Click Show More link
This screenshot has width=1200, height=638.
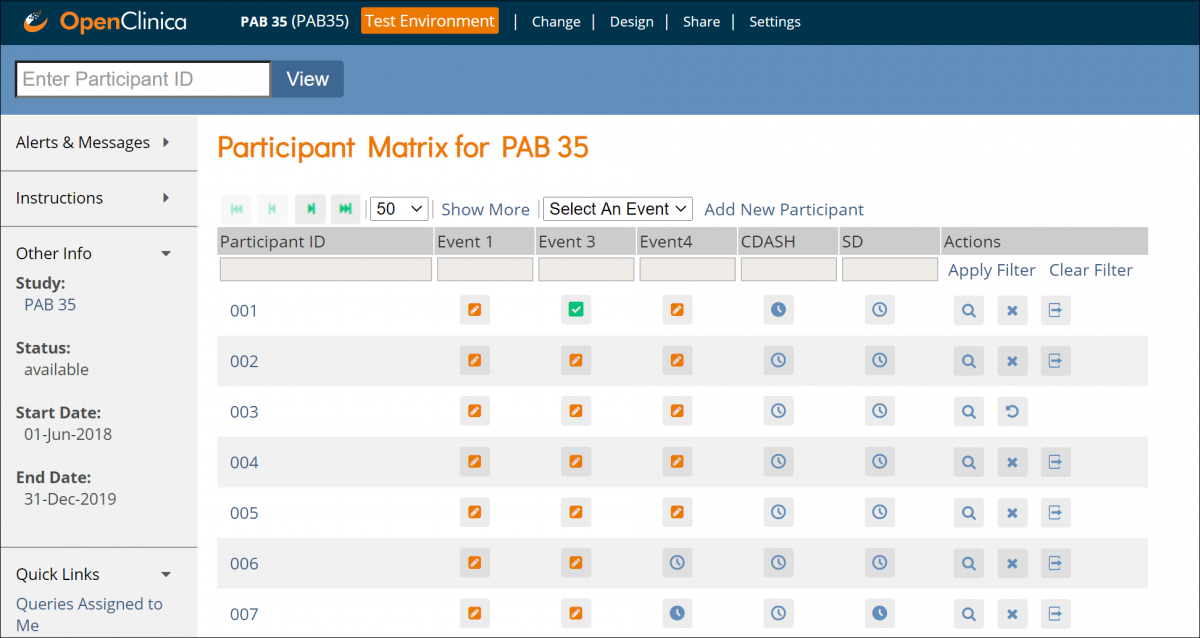pos(485,209)
